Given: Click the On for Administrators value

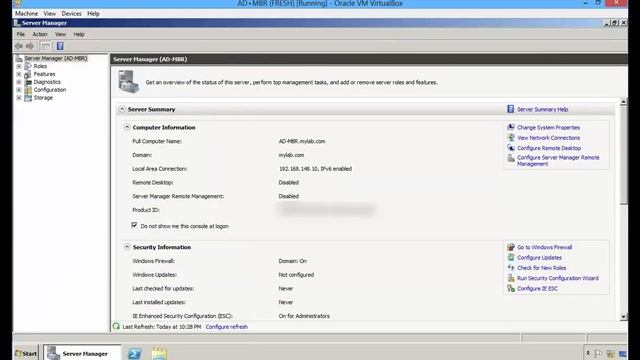Looking at the screenshot, I should (304, 316).
